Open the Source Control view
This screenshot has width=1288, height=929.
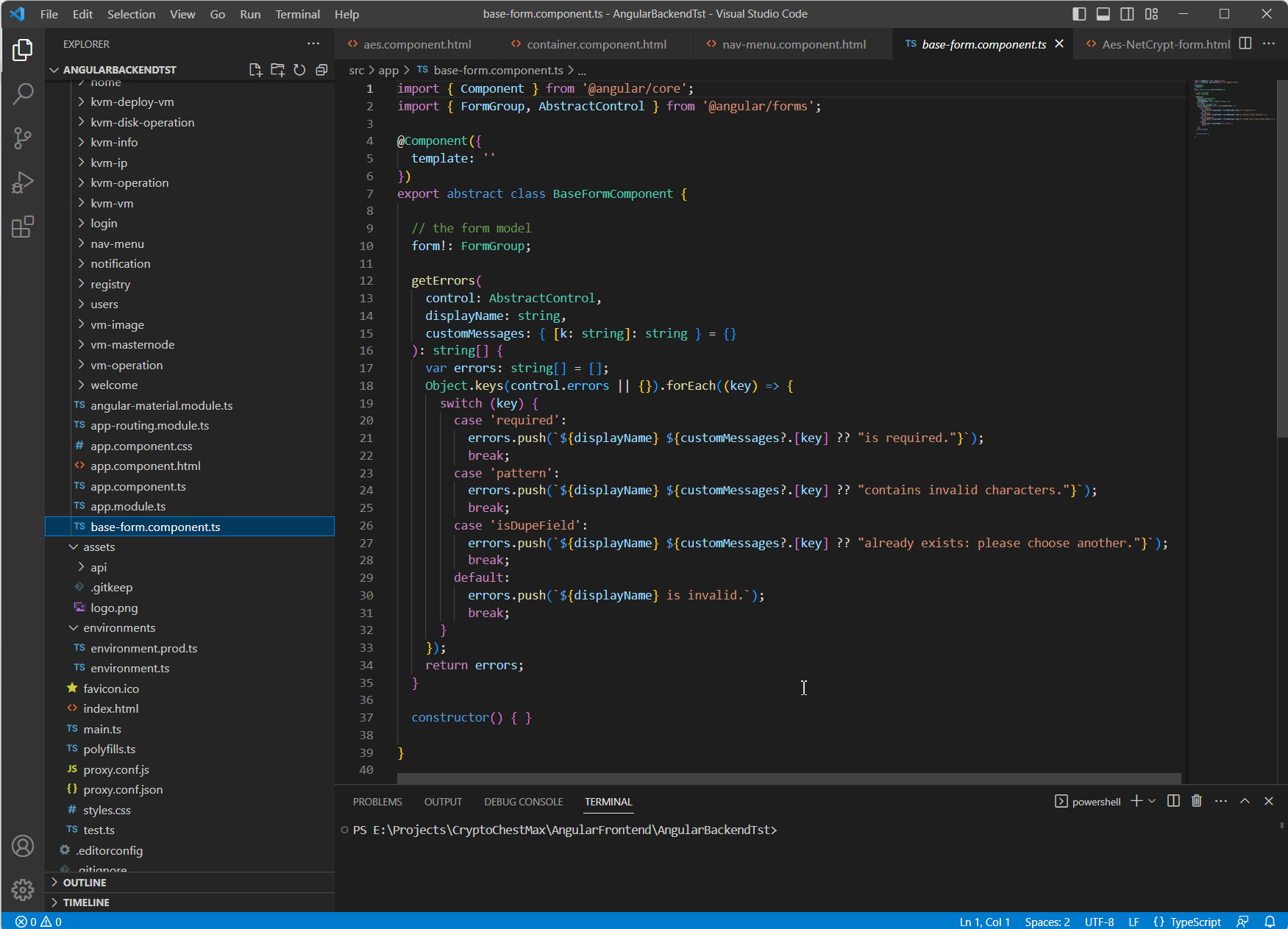(x=23, y=138)
